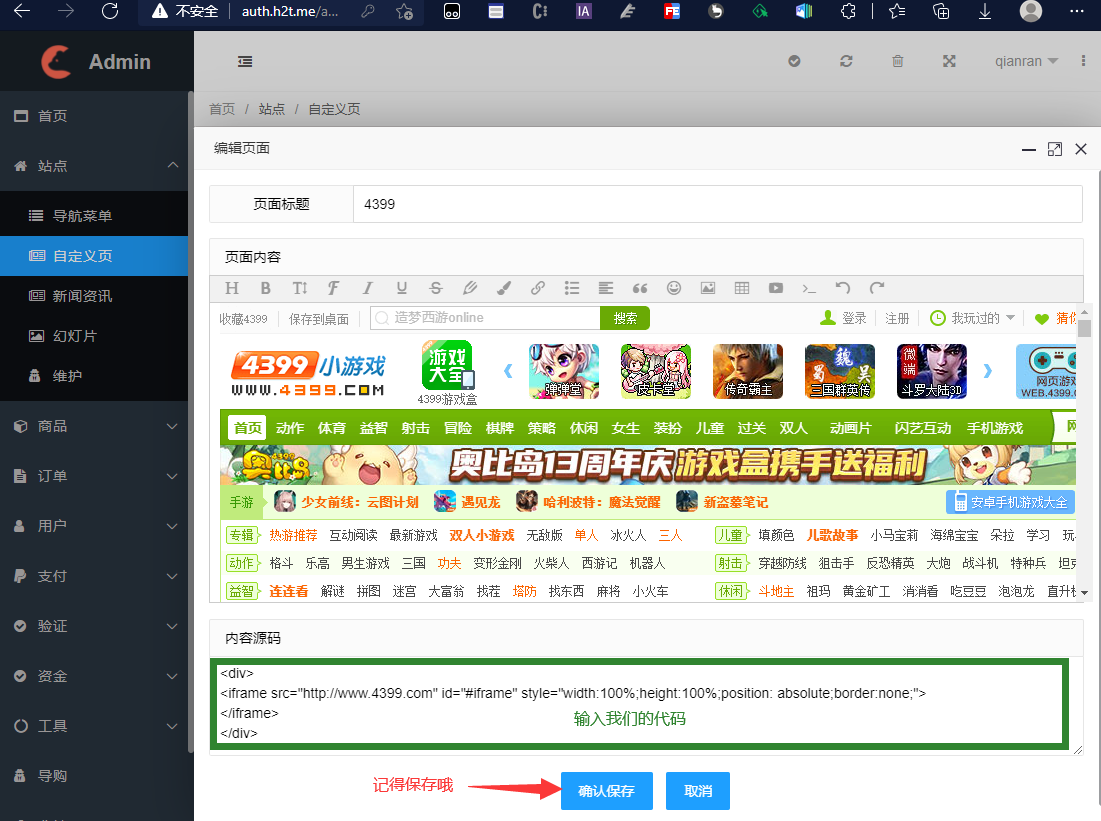Toggle fullscreen with the expand icon
1101x821 pixels.
[949, 61]
